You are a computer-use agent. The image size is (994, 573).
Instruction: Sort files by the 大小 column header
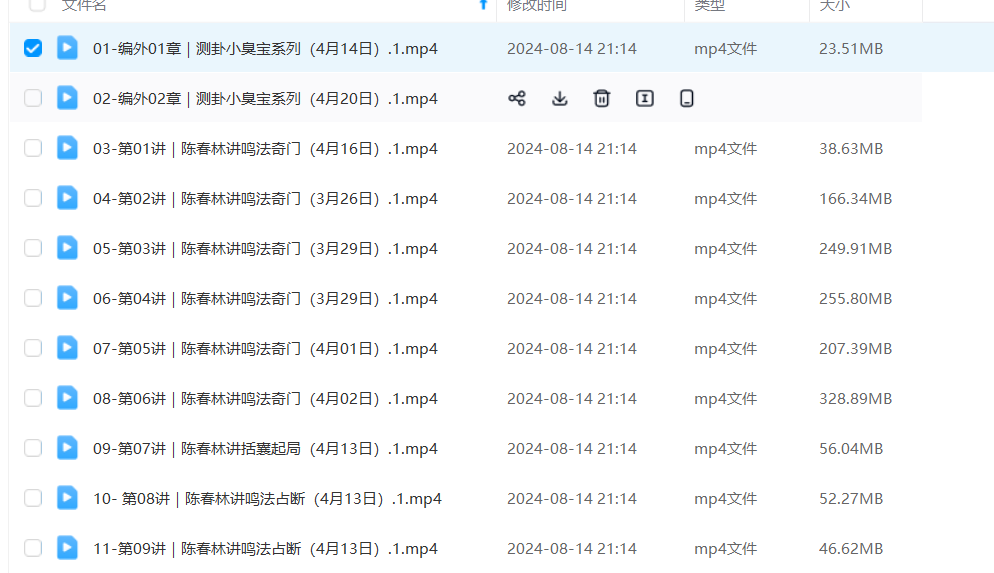[x=834, y=5]
